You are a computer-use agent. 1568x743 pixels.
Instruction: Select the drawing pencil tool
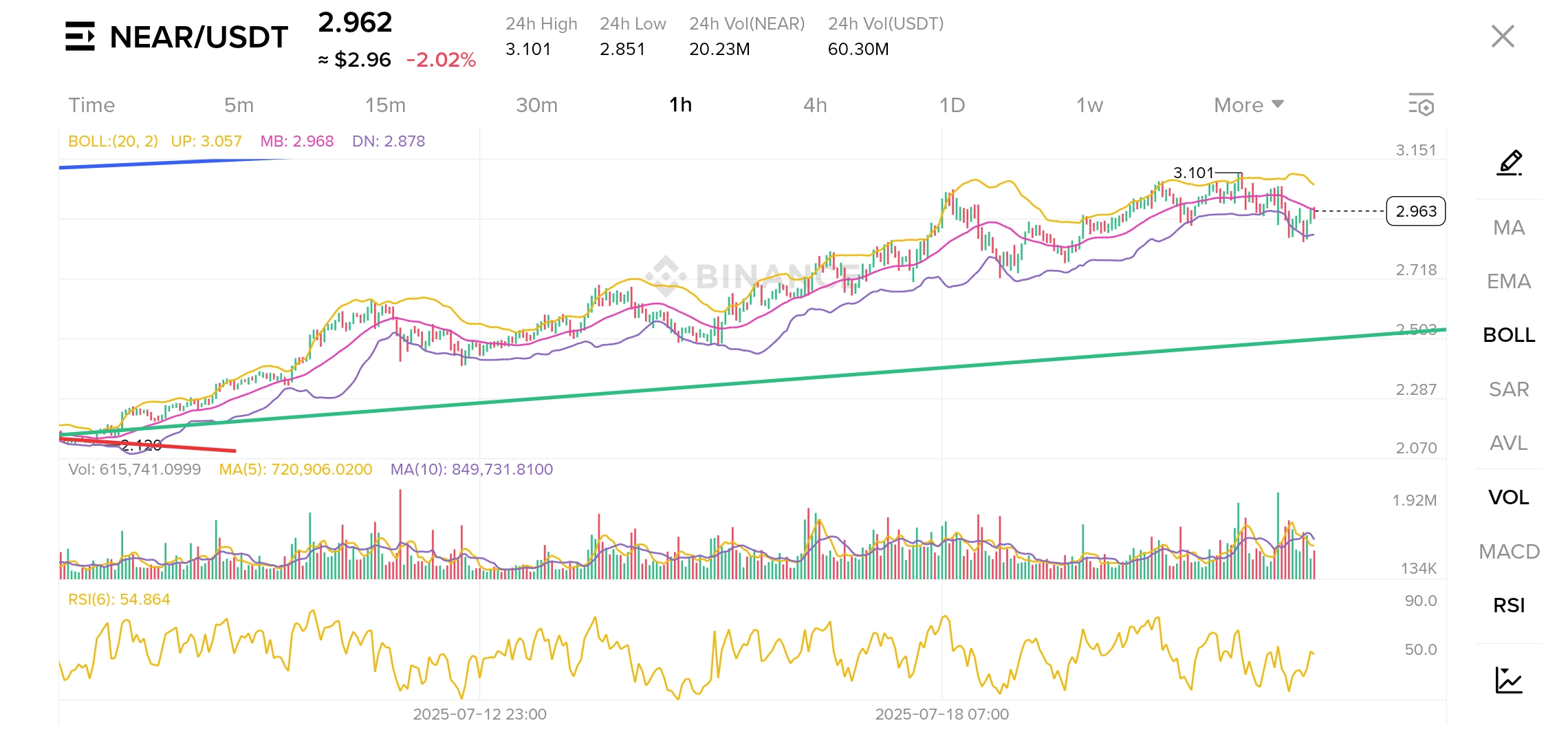(x=1510, y=162)
